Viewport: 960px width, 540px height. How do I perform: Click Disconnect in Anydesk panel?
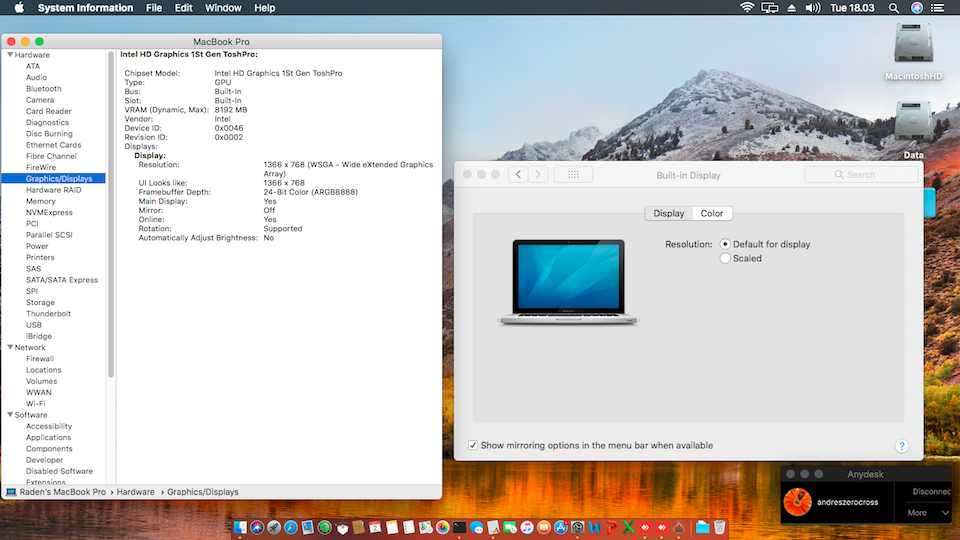929,491
